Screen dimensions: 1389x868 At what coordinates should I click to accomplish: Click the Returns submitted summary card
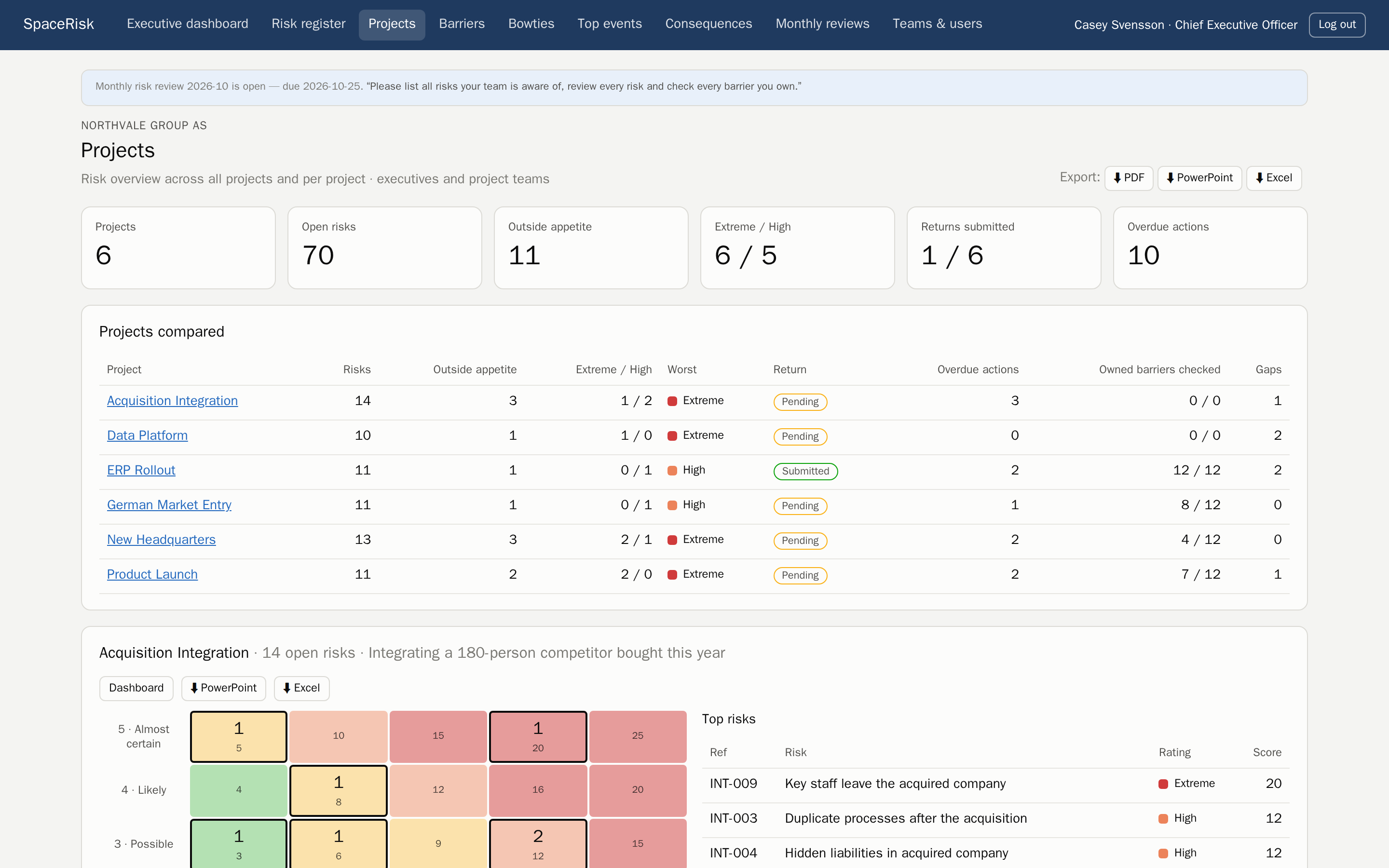(x=1004, y=248)
